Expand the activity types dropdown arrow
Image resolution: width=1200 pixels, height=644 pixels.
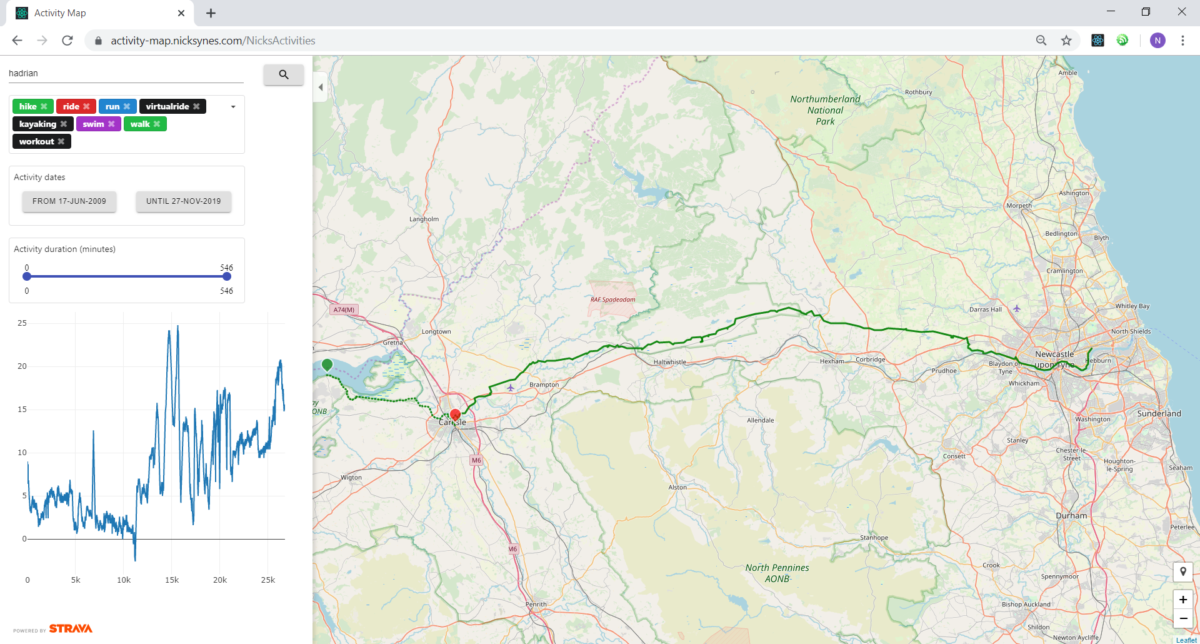[x=233, y=106]
